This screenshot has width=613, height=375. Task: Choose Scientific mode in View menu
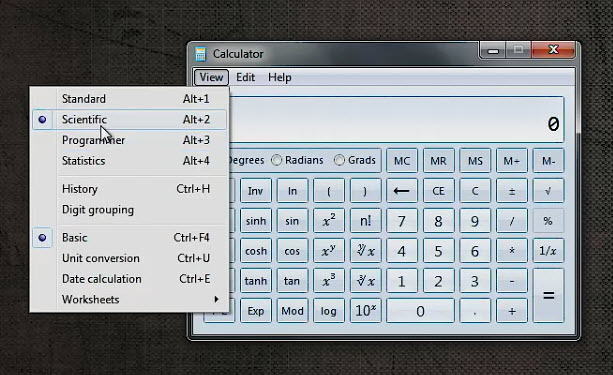(x=129, y=119)
